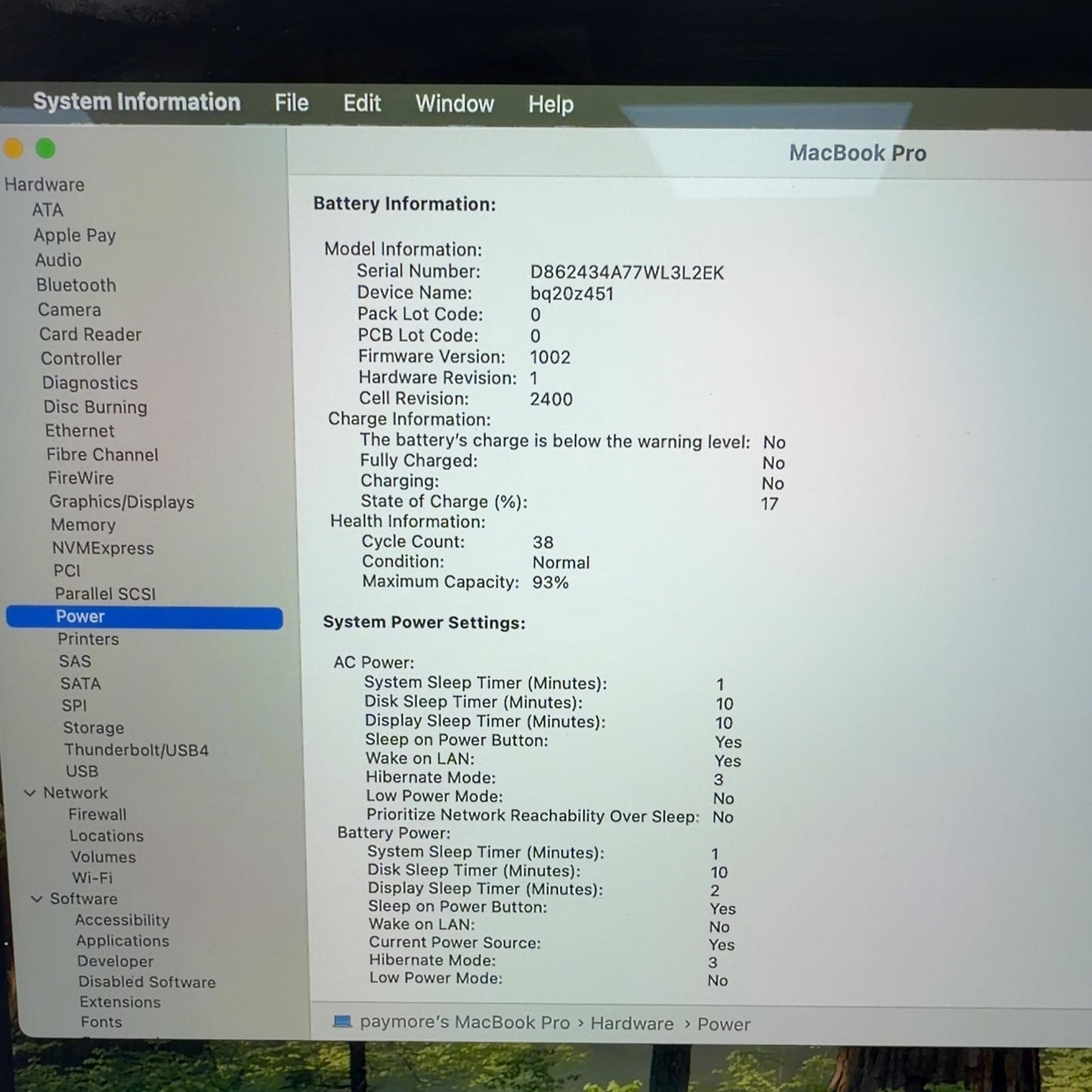The image size is (1092, 1092).
Task: Show Wi-Fi network information
Action: point(92,877)
